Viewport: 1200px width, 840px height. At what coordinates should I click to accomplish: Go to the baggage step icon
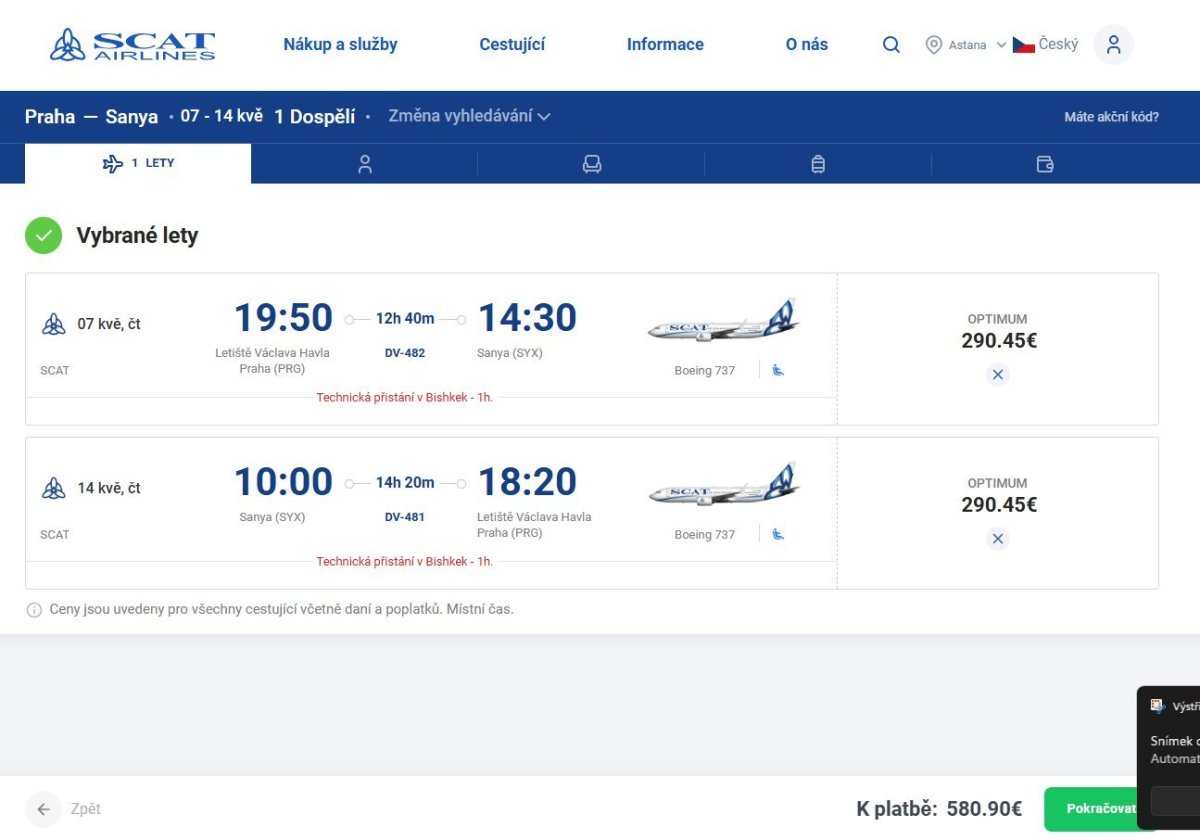click(x=818, y=164)
